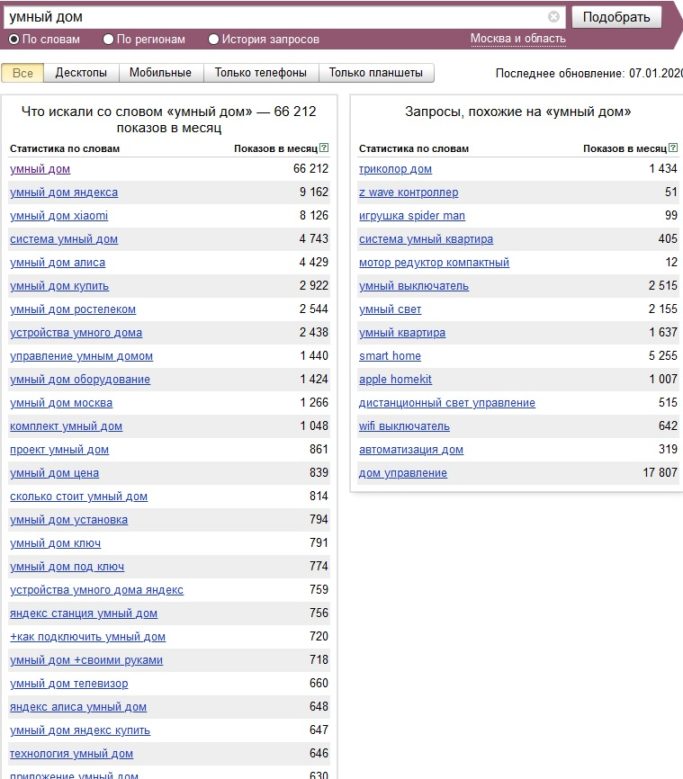The width and height of the screenshot is (683, 779).
Task: Select the 'По регионам' radio button
Action: click(108, 39)
